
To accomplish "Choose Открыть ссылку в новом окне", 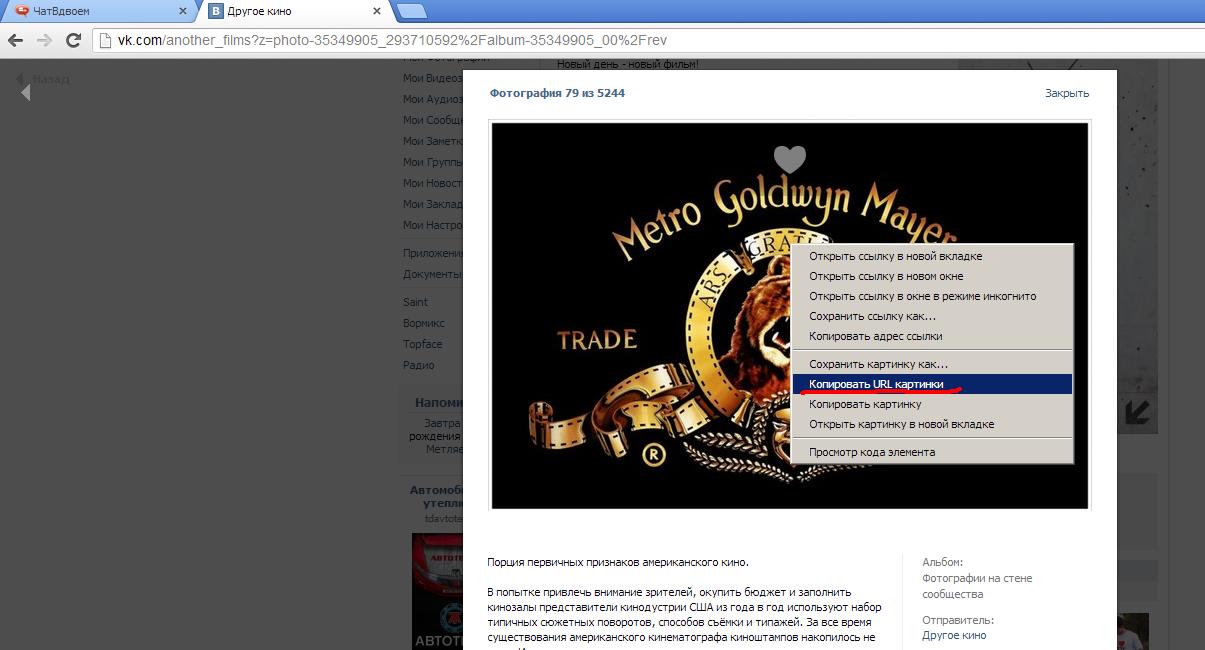I will click(932, 276).
